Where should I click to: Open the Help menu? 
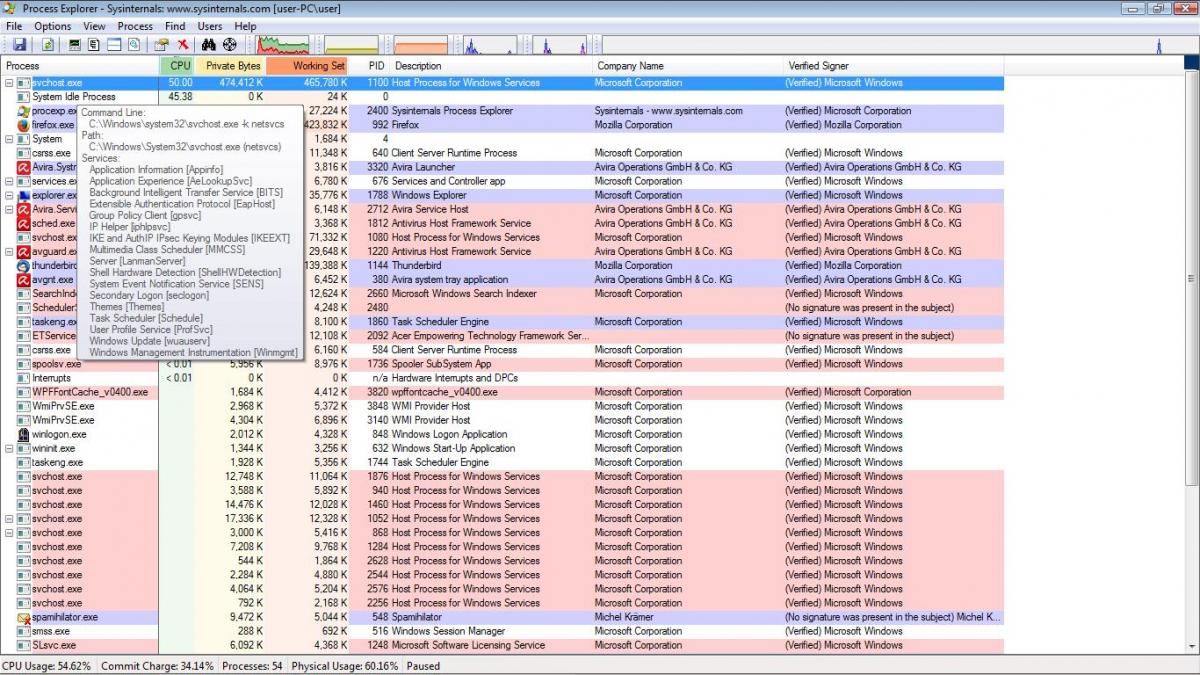coord(245,26)
